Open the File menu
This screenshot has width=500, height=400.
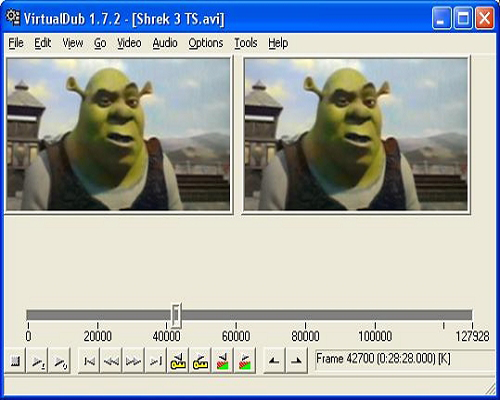pyautogui.click(x=16, y=43)
